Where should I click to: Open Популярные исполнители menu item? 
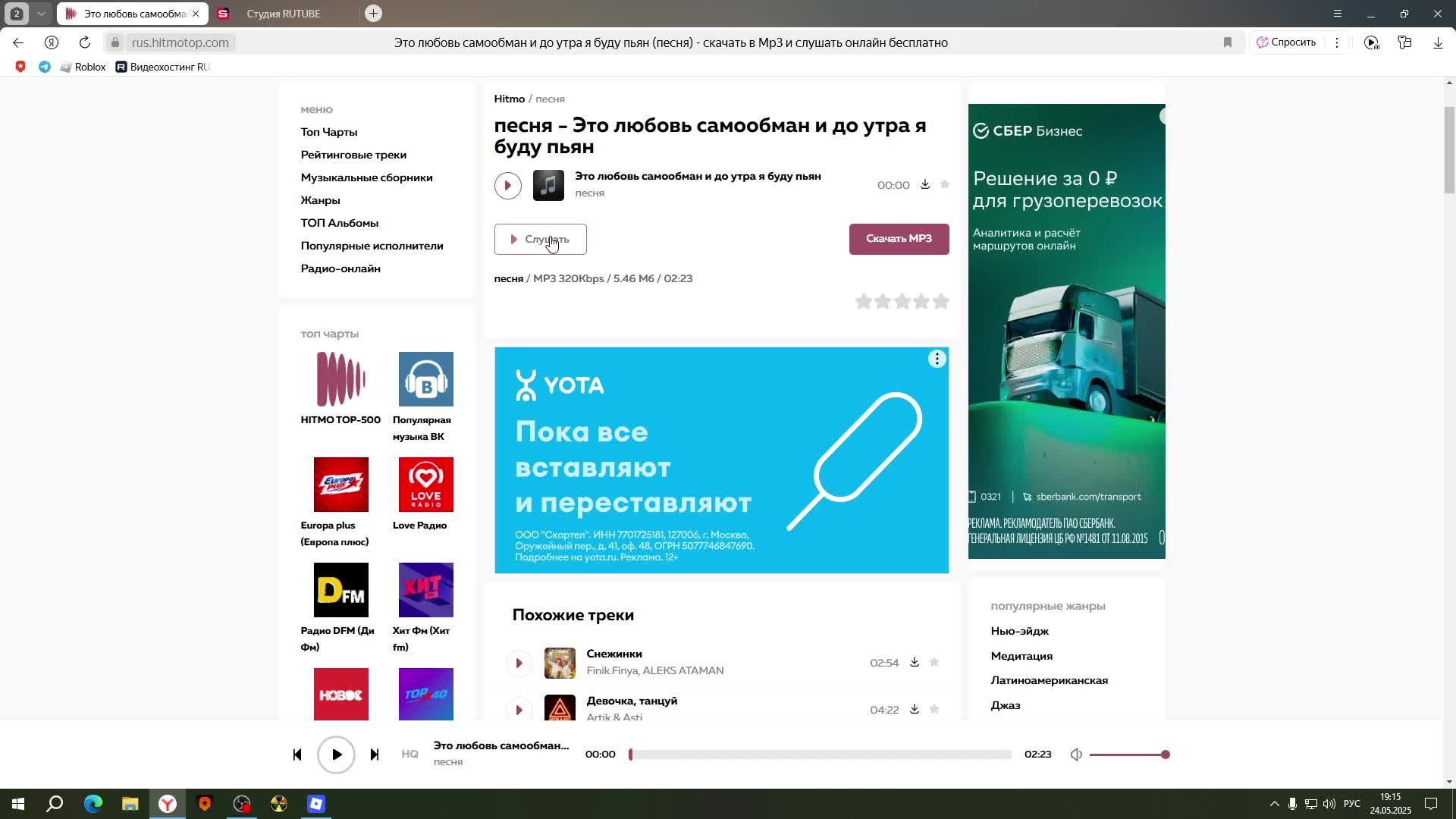coord(372,246)
